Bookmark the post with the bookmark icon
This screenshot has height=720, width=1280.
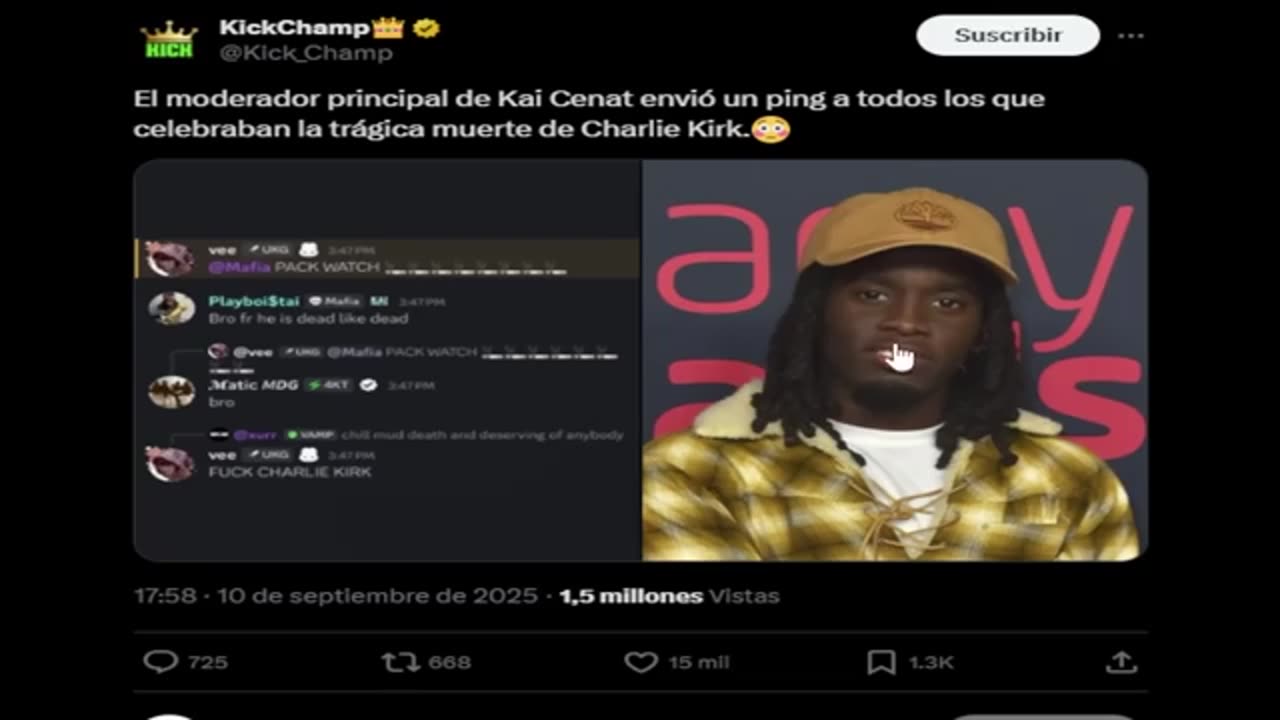click(881, 662)
